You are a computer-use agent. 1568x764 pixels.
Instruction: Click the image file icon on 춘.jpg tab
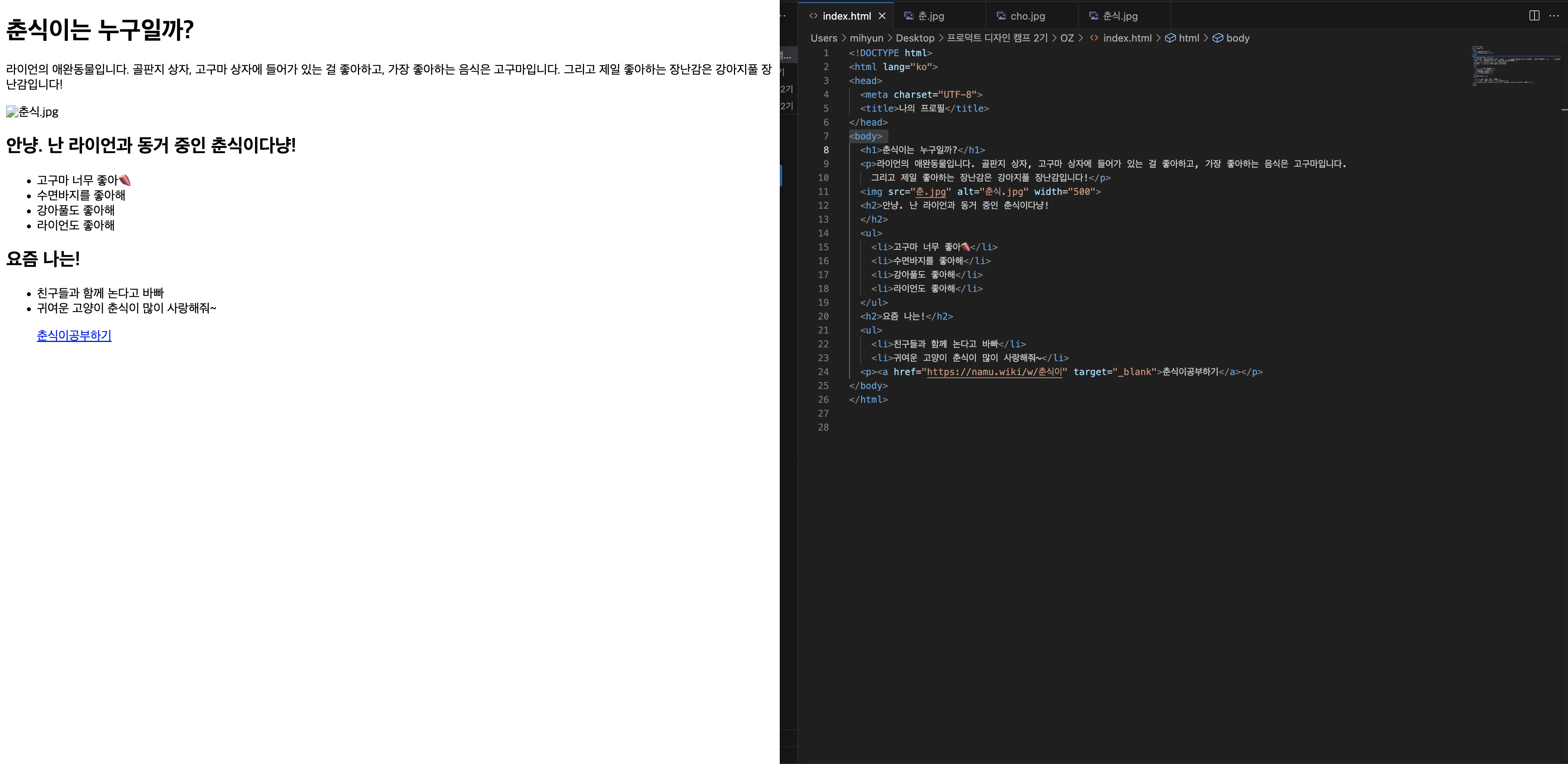909,16
